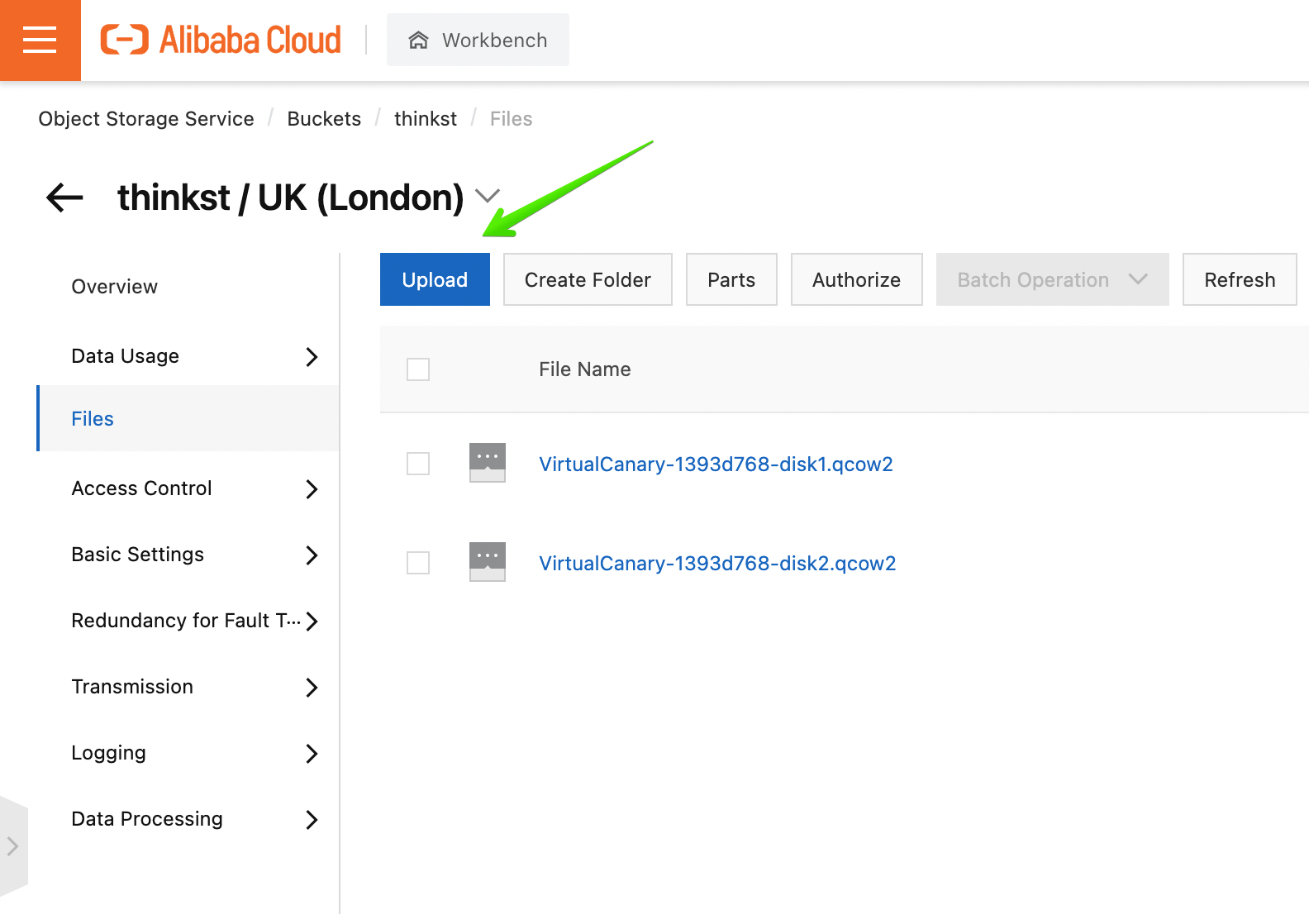The height and width of the screenshot is (924, 1309).
Task: Expand the Access Control chevron
Action: click(x=312, y=489)
